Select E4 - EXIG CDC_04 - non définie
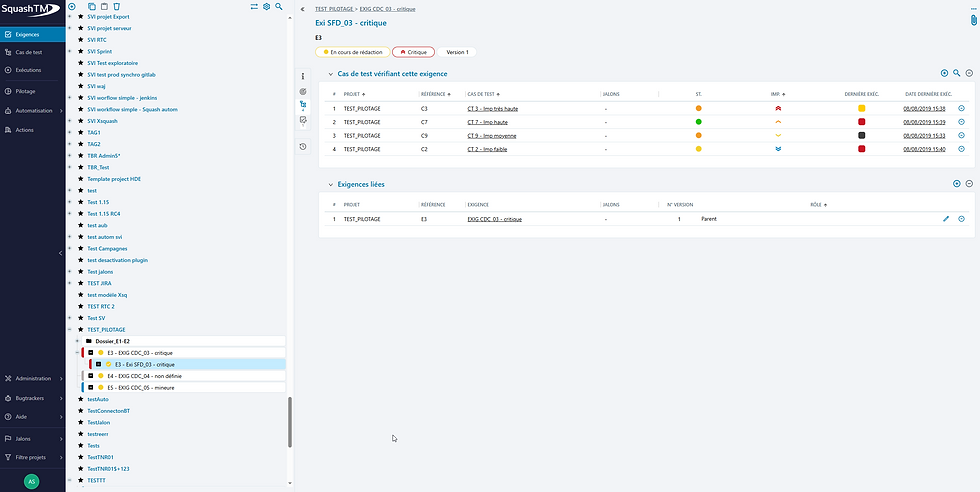The width and height of the screenshot is (980, 492). pos(184,376)
